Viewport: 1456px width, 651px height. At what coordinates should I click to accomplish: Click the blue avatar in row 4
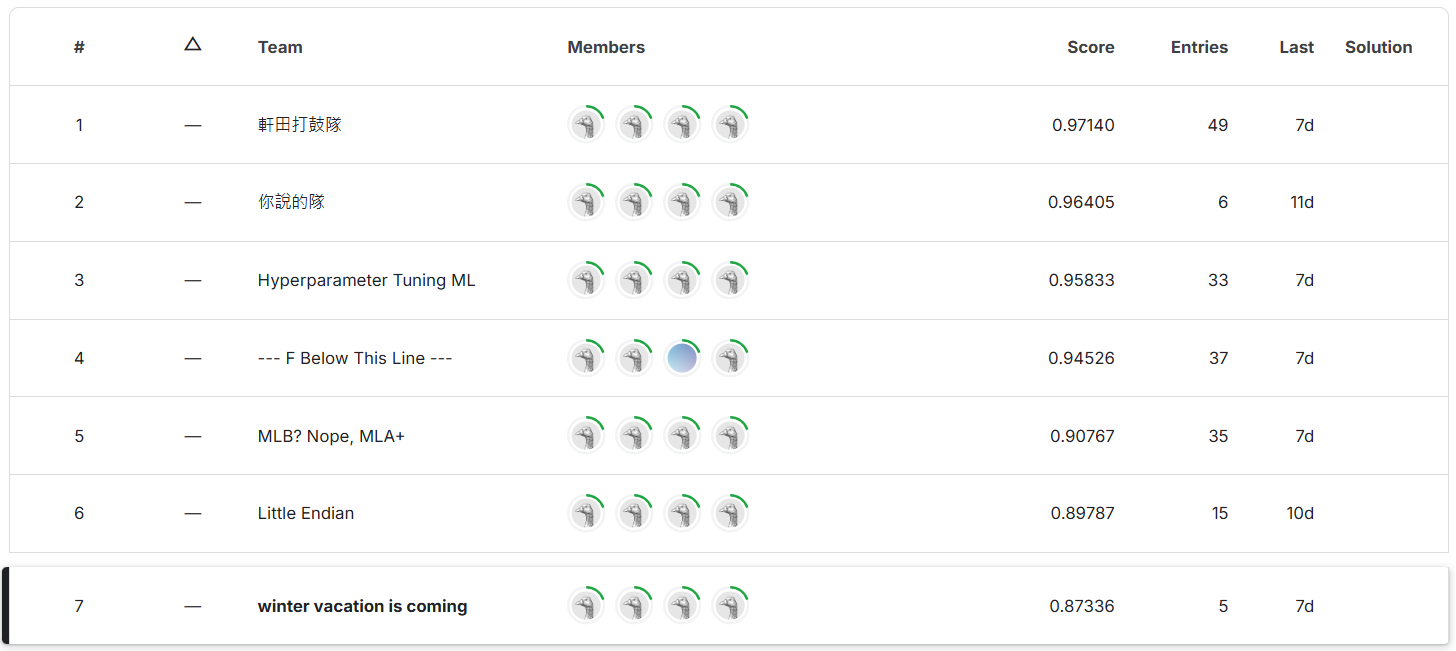tap(682, 358)
